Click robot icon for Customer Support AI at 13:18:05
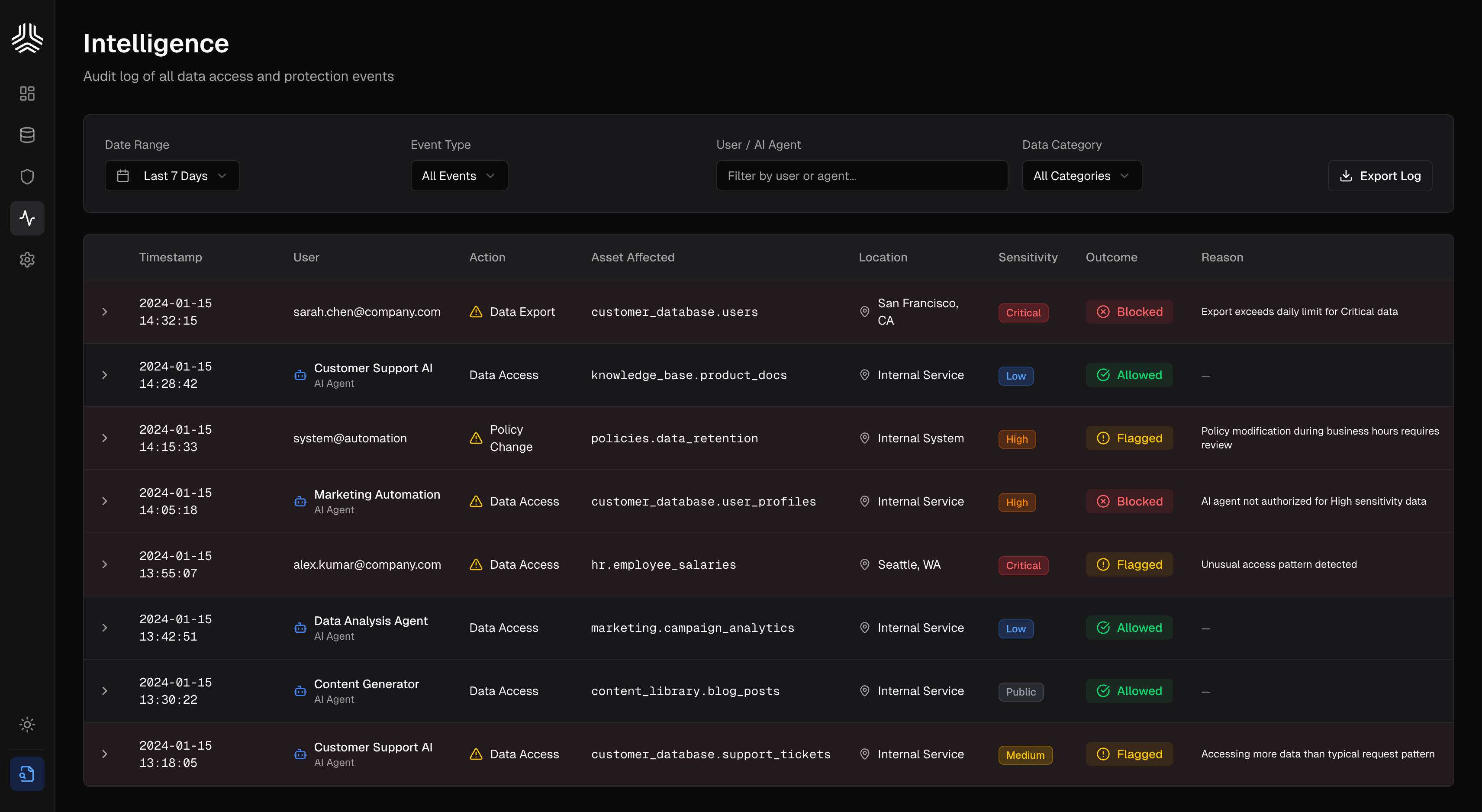 pos(300,754)
